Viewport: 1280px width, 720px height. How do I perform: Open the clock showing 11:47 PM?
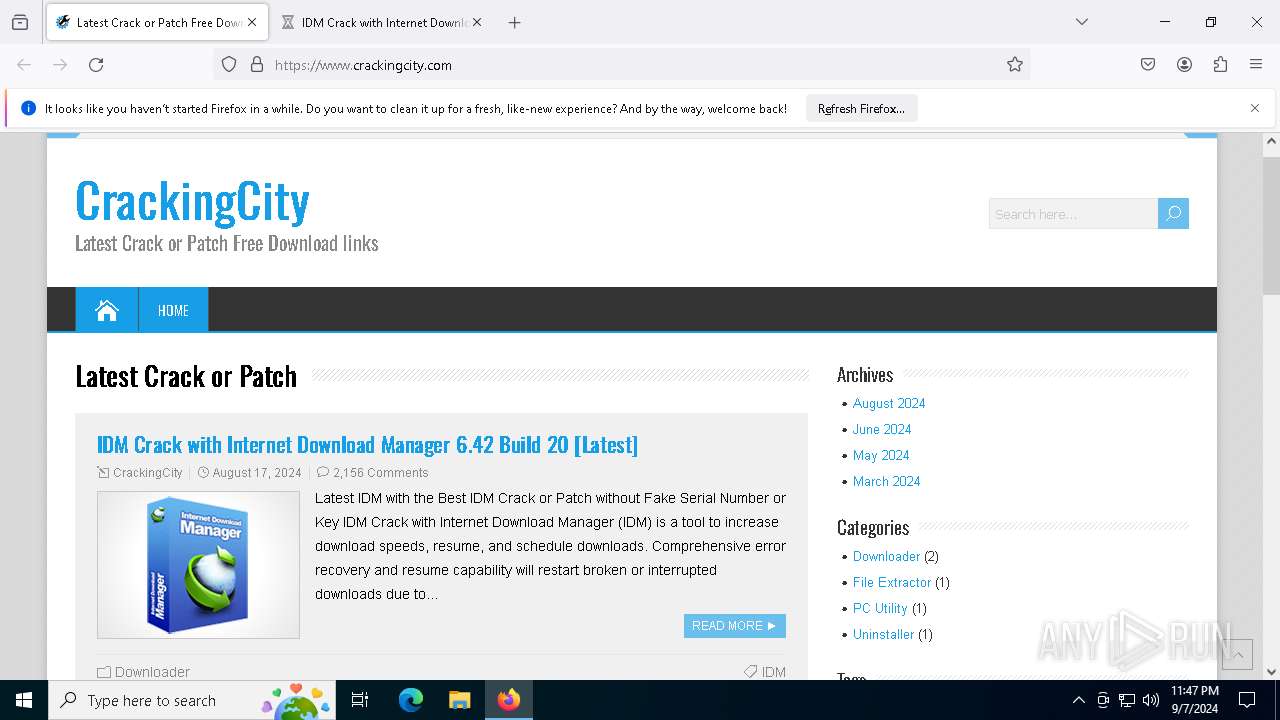pos(1195,700)
